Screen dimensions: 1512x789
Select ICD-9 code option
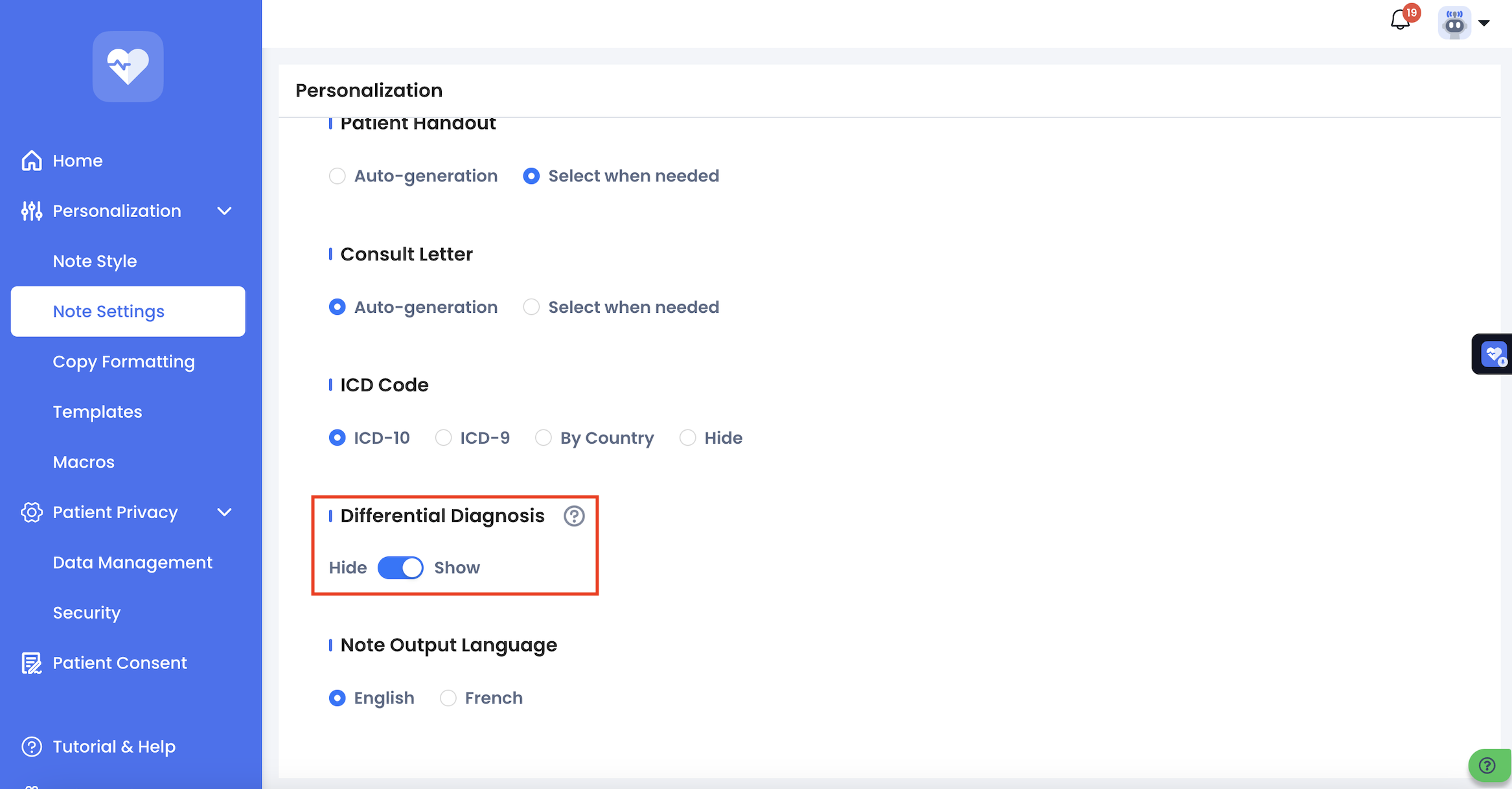pyautogui.click(x=444, y=438)
